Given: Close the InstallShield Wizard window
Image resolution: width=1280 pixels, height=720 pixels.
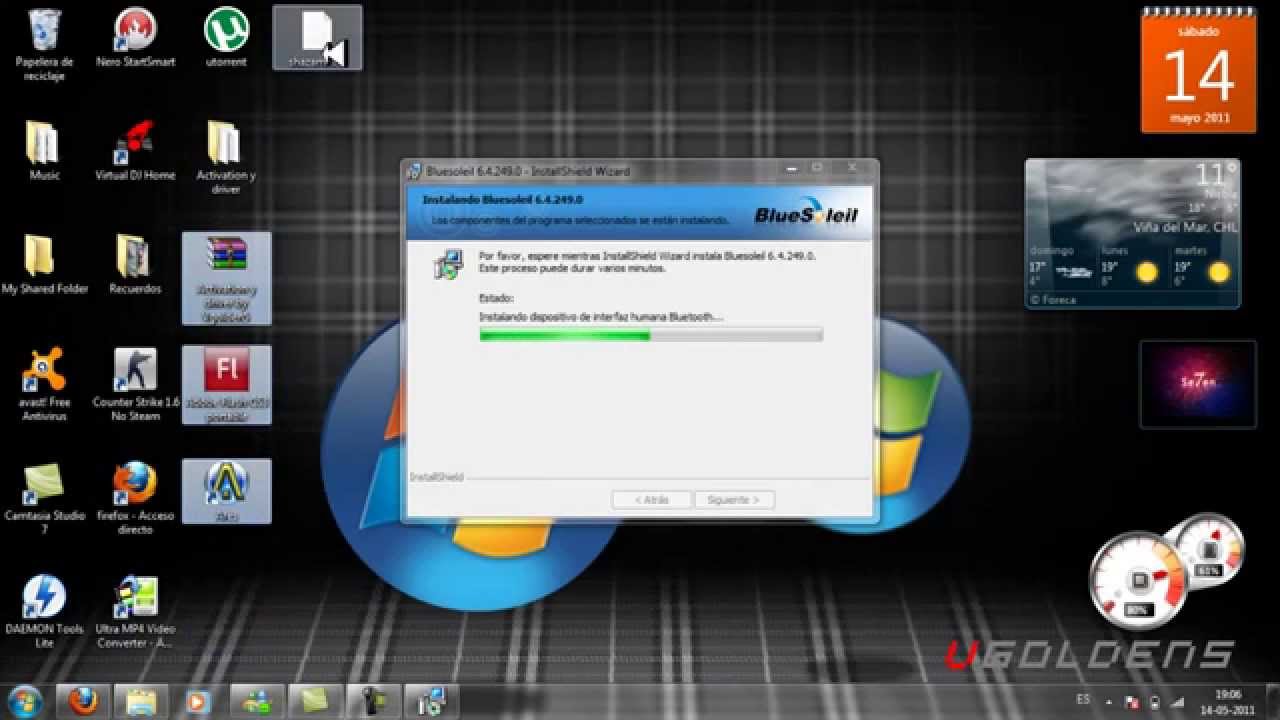Looking at the screenshot, I should pos(850,168).
